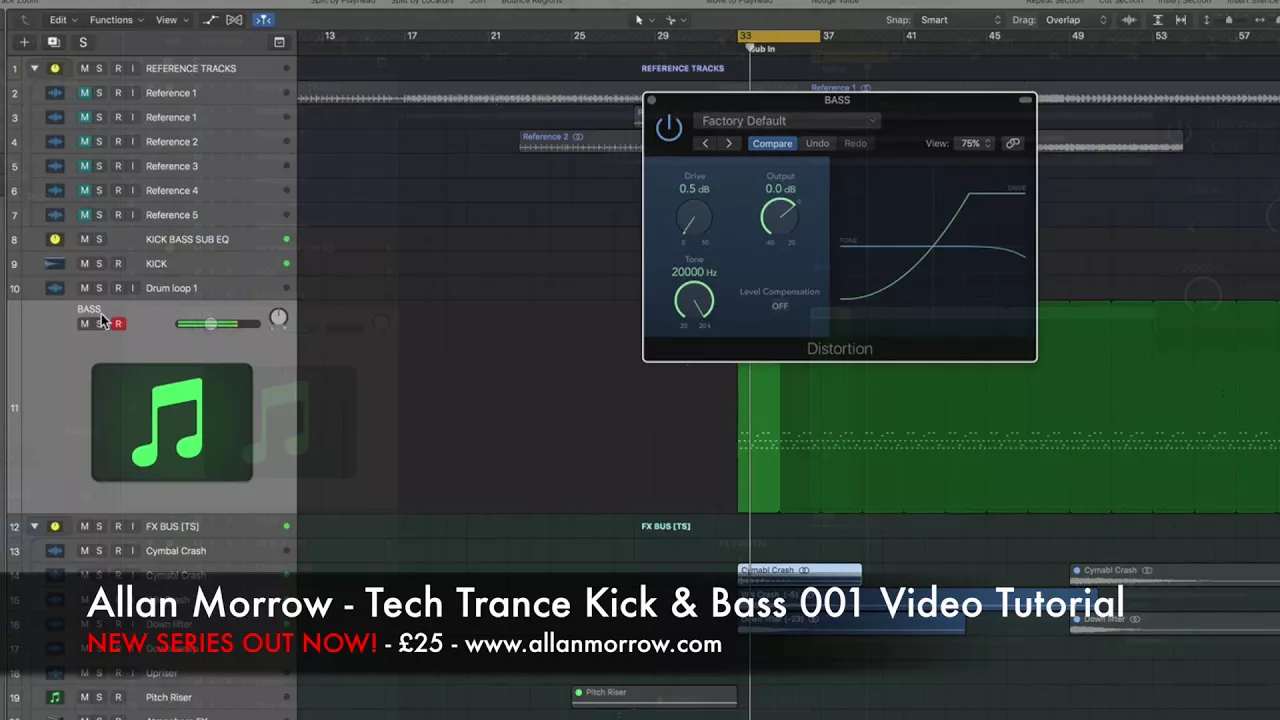Click the Cymbal Crash track waveform icon
This screenshot has height=720, width=1280.
pyautogui.click(x=55, y=551)
